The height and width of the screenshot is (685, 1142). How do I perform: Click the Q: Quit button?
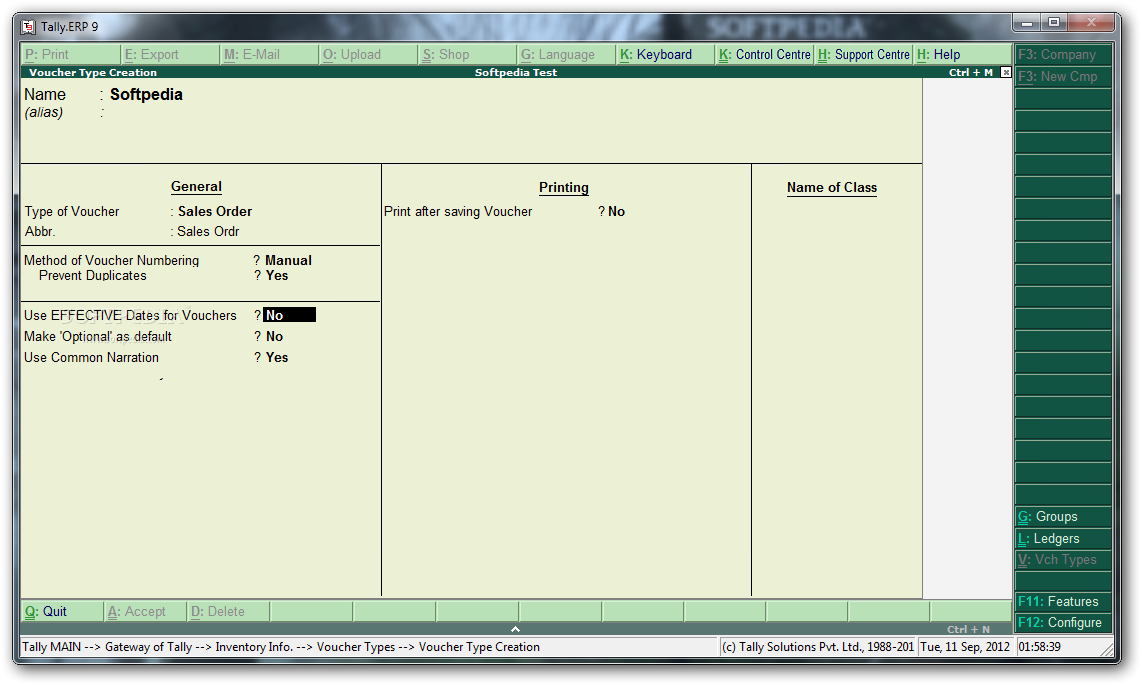[x=62, y=611]
